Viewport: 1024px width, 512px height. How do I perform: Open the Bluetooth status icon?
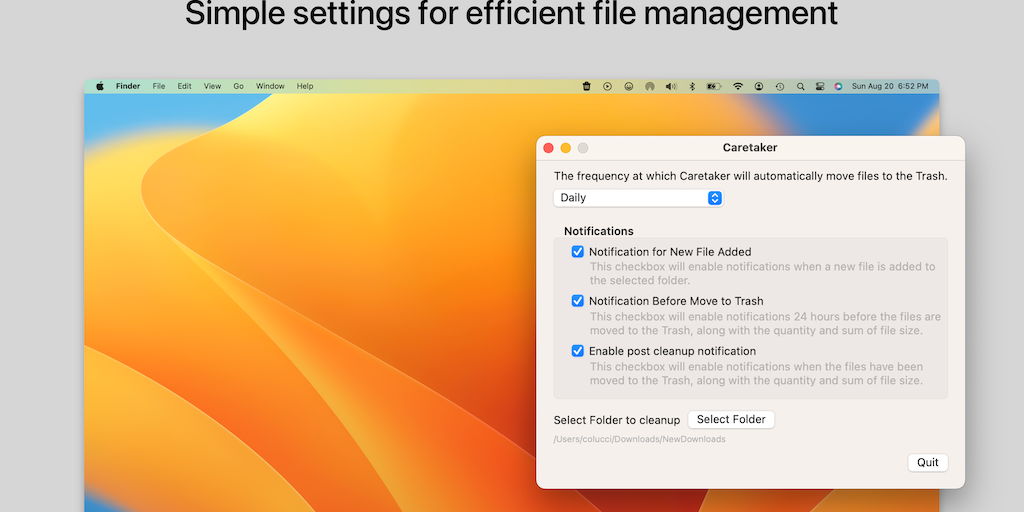tap(692, 87)
